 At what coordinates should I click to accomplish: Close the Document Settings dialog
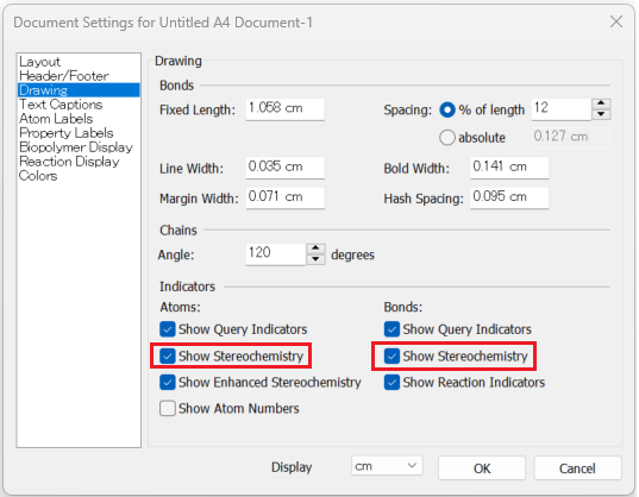click(615, 21)
